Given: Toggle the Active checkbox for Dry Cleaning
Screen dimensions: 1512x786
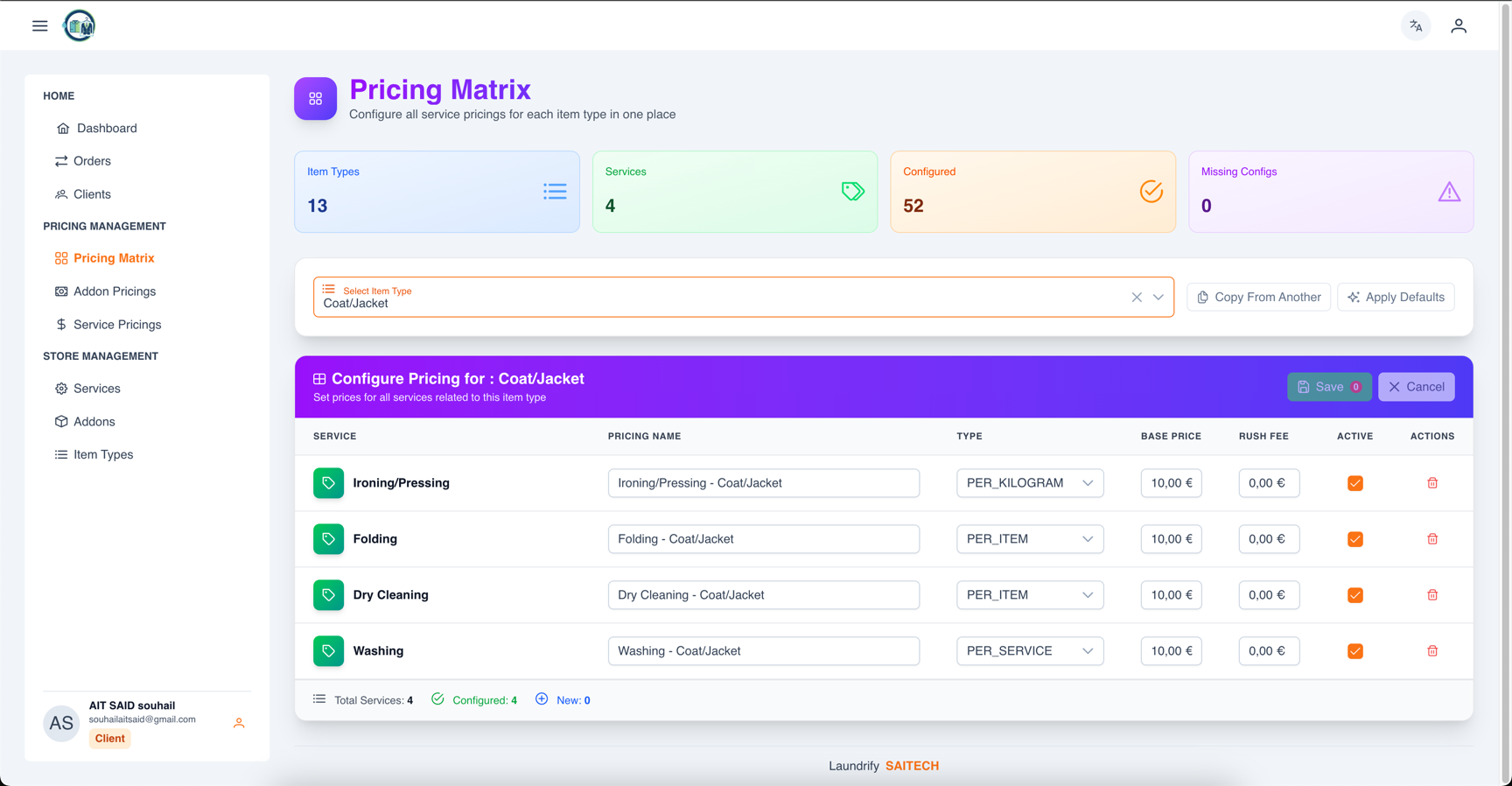Looking at the screenshot, I should point(1355,595).
